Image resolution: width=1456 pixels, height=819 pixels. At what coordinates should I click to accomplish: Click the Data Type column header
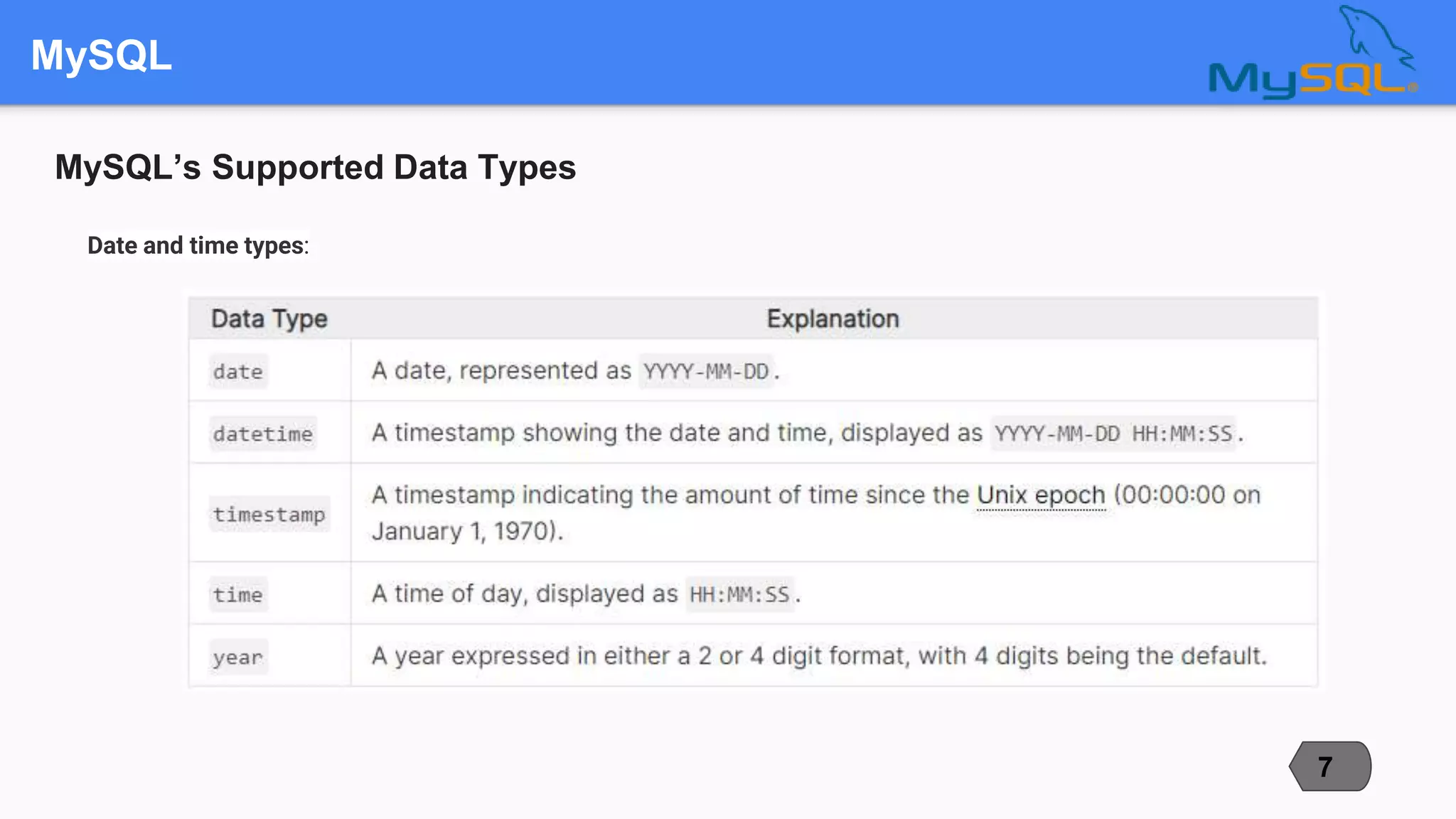click(269, 318)
